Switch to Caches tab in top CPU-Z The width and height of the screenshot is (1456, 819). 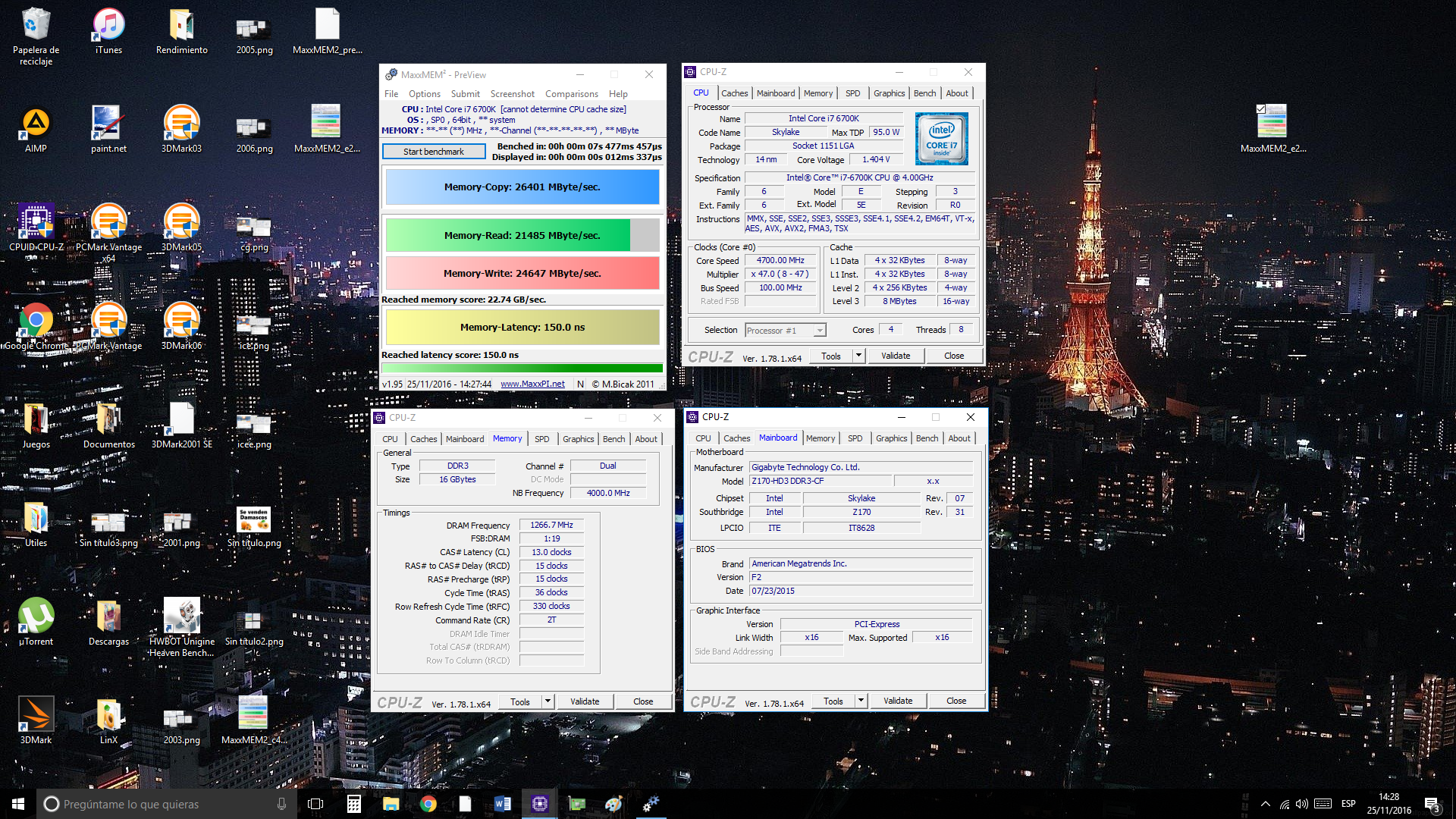point(734,93)
